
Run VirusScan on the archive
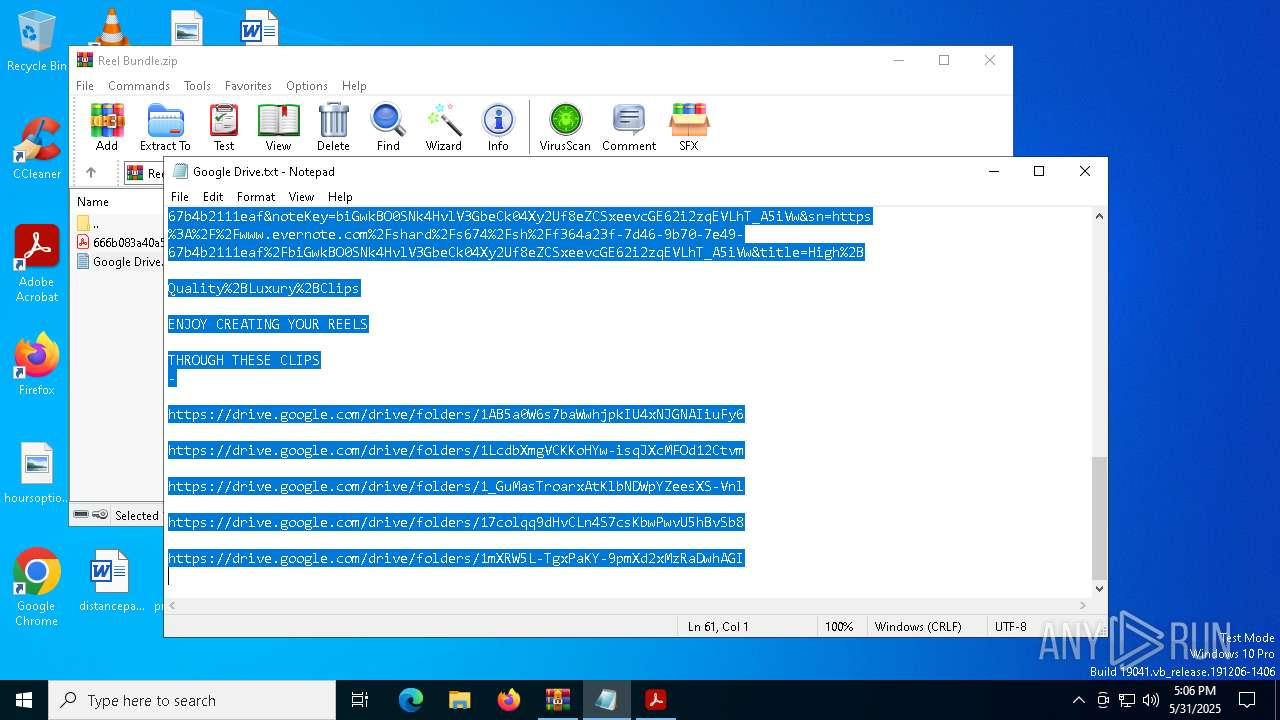tap(565, 127)
